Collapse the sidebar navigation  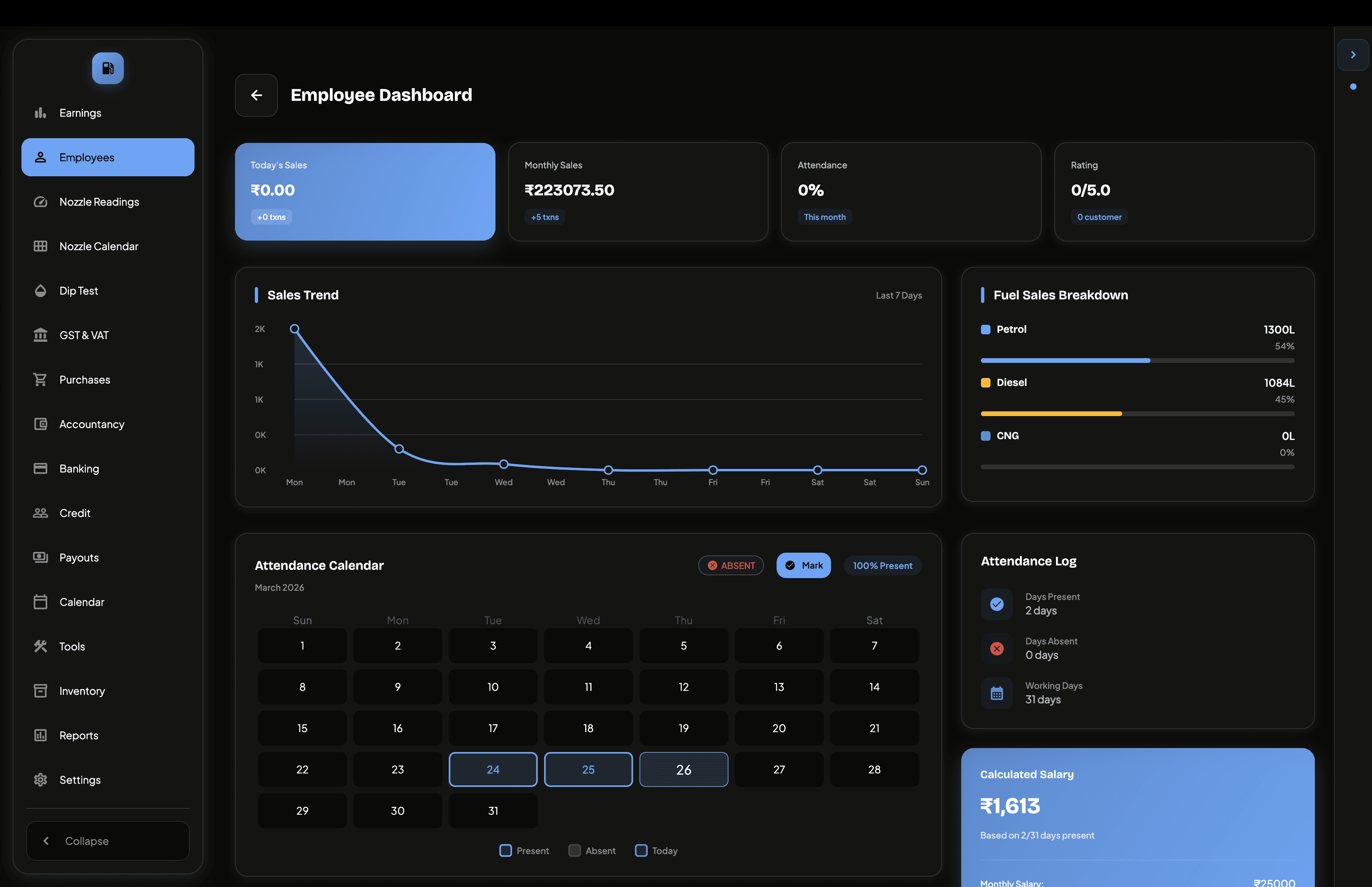coord(108,841)
